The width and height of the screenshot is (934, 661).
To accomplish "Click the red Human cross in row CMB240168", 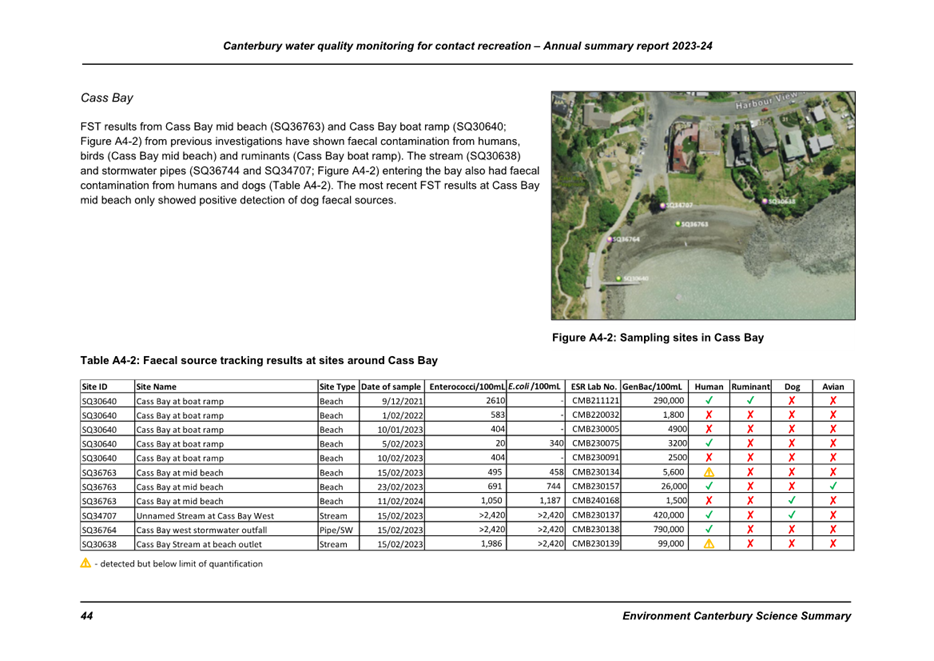I will (x=709, y=501).
